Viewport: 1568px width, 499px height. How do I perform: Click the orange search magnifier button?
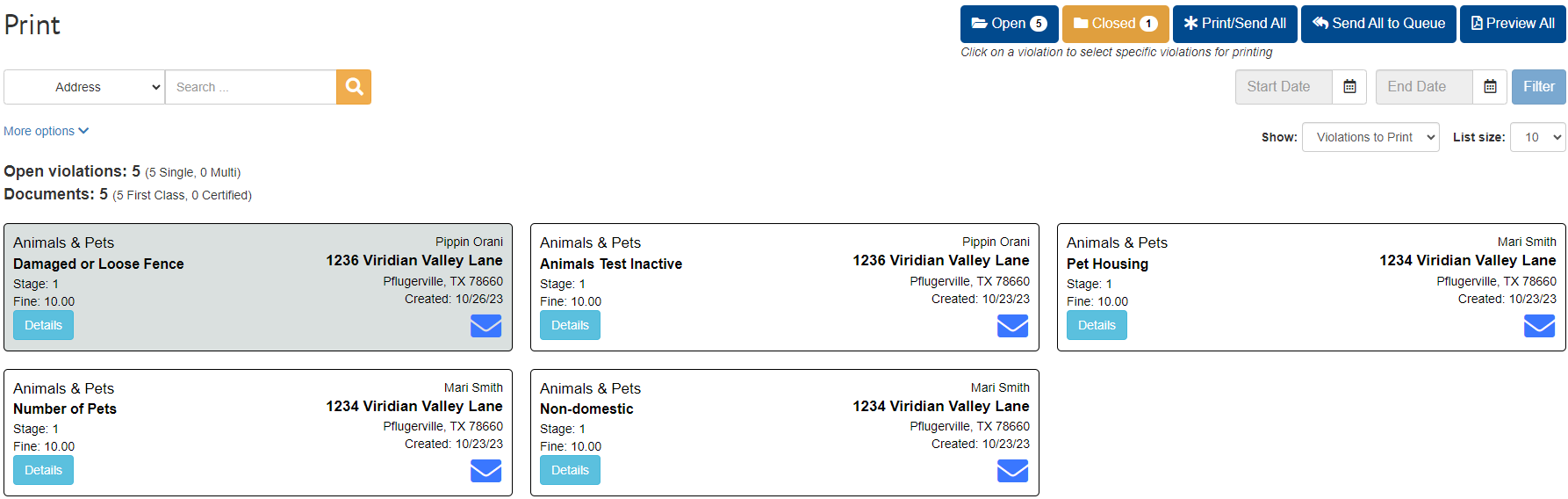pyautogui.click(x=354, y=87)
